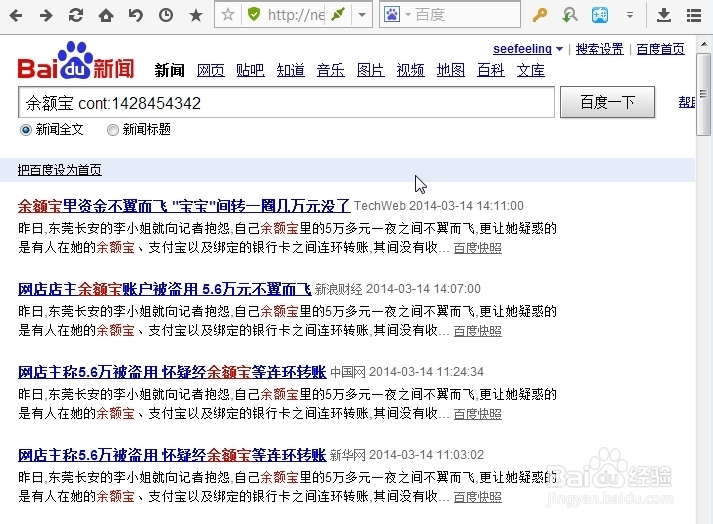This screenshot has width=713, height=524.
Task: Click the golden key password icon
Action: point(540,15)
